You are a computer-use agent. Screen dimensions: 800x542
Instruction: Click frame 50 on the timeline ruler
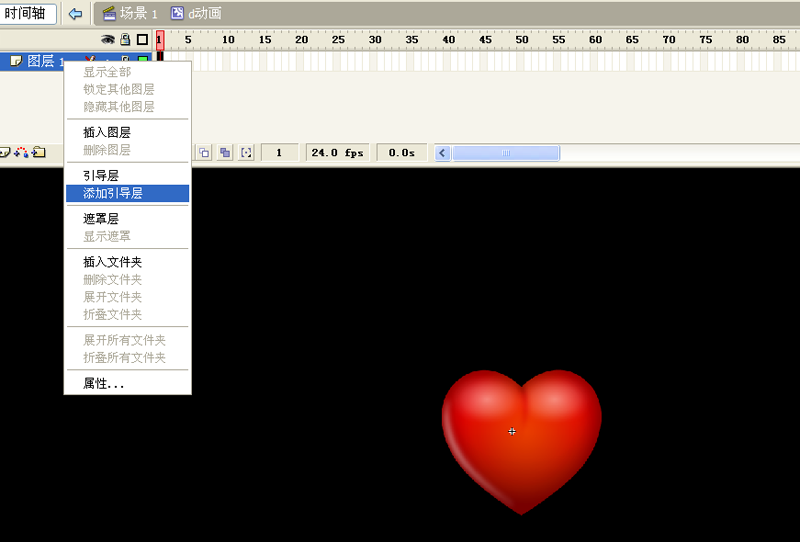[x=522, y=40]
